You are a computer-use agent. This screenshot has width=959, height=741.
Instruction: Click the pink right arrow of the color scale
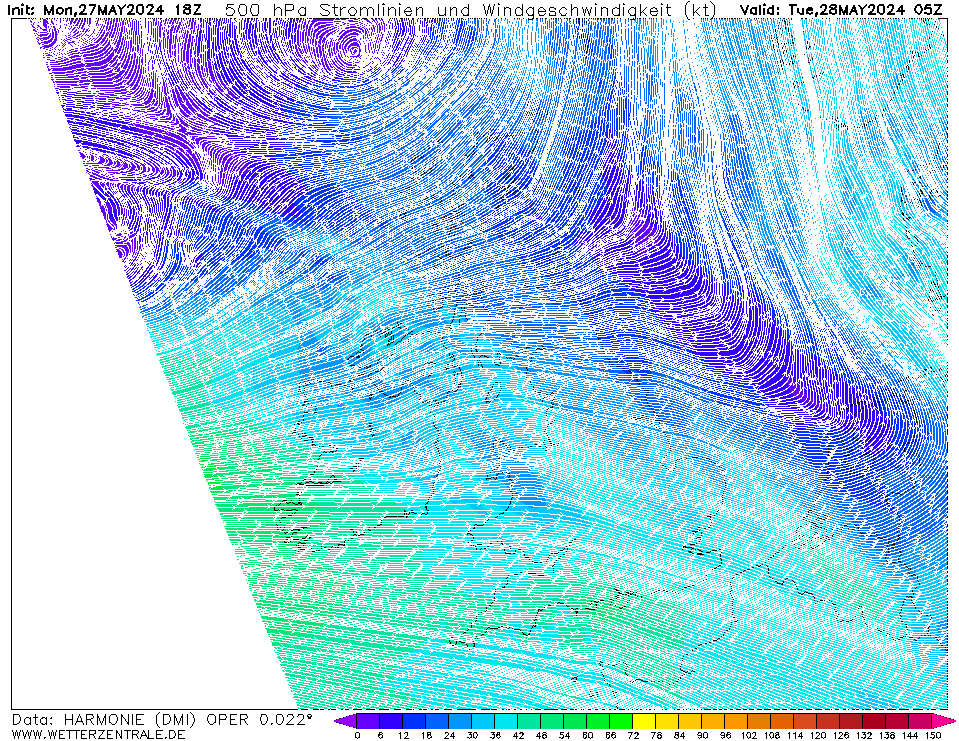[x=942, y=721]
